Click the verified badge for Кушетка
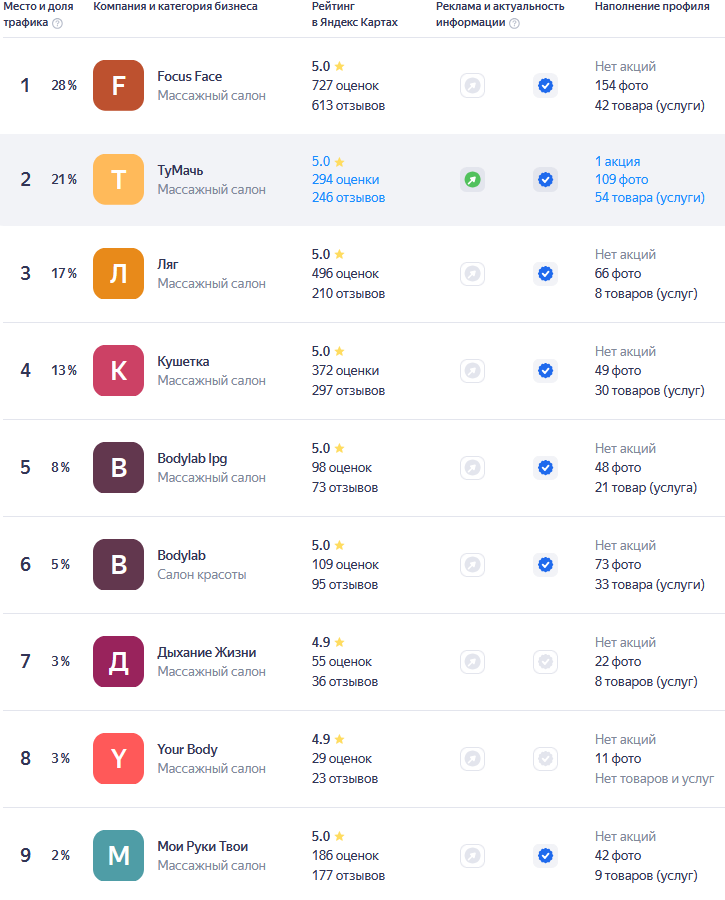Screen dimensions: 725x900 pyautogui.click(x=545, y=370)
